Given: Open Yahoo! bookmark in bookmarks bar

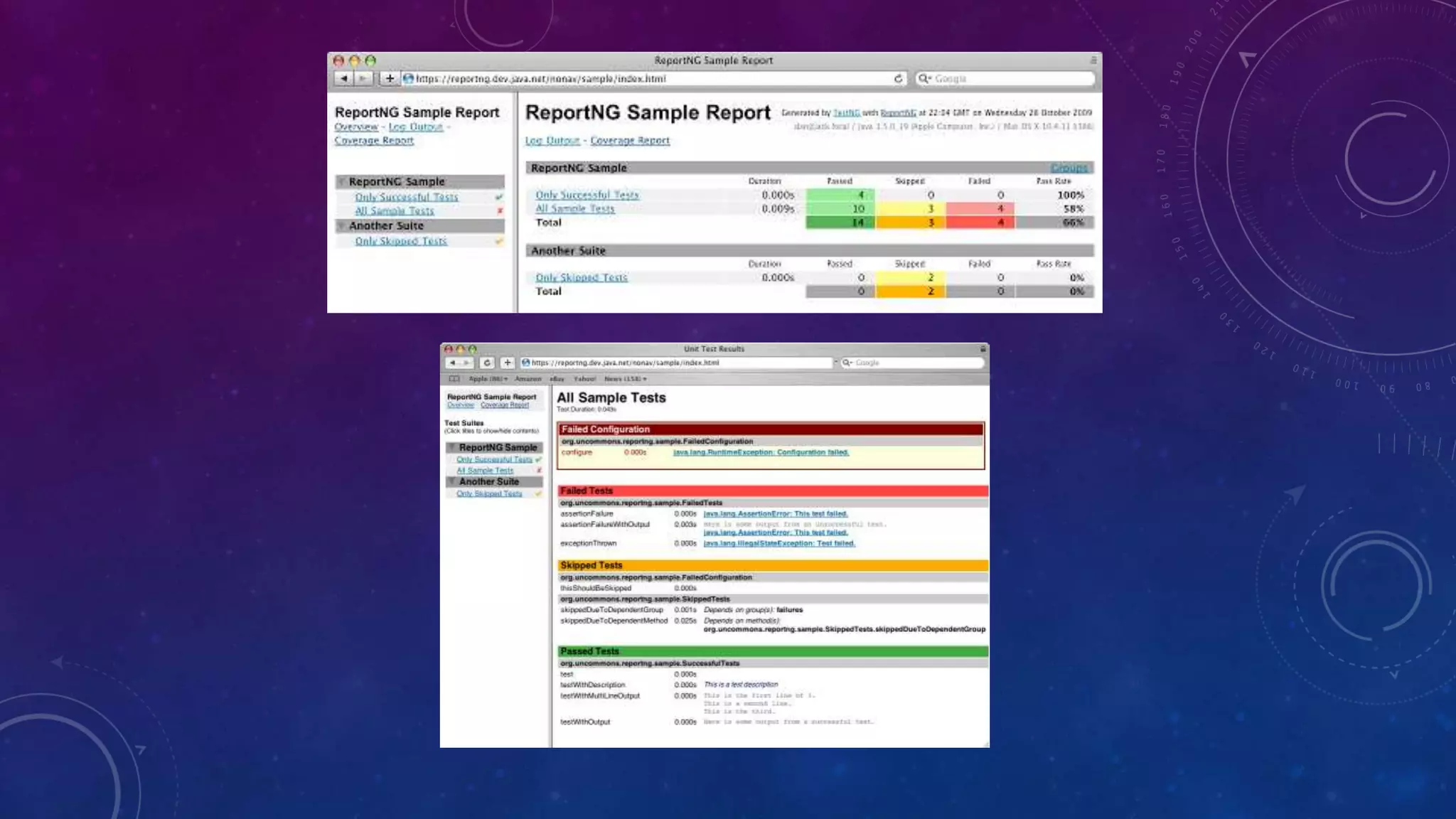Looking at the screenshot, I should coord(584,379).
